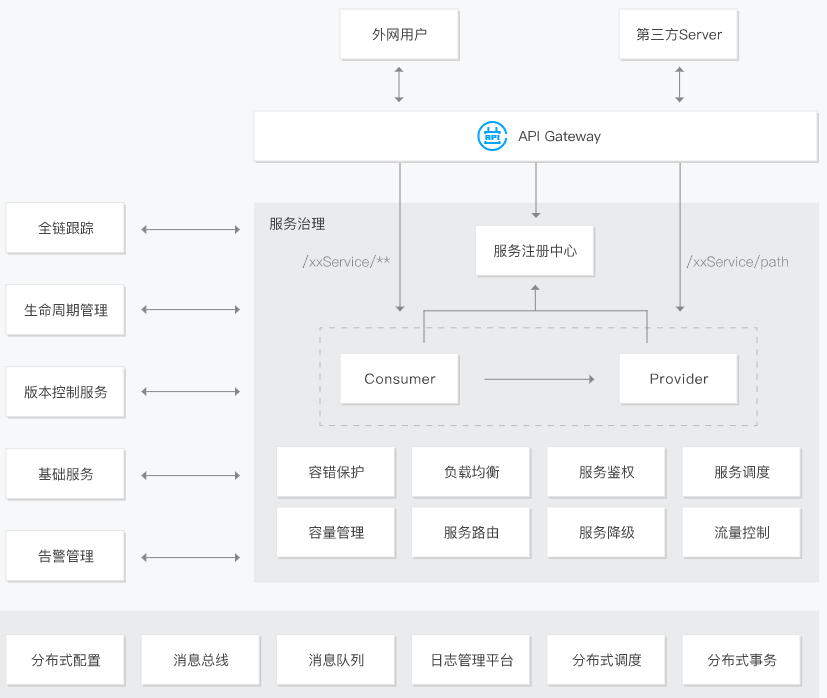Viewport: 827px width, 698px height.
Task: Select the 流量控制 module
Action: coord(742,533)
